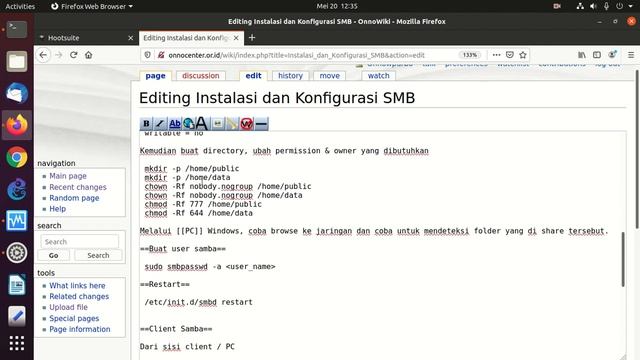The width and height of the screenshot is (640, 360).
Task: Show site security lock info
Action: click(161, 55)
